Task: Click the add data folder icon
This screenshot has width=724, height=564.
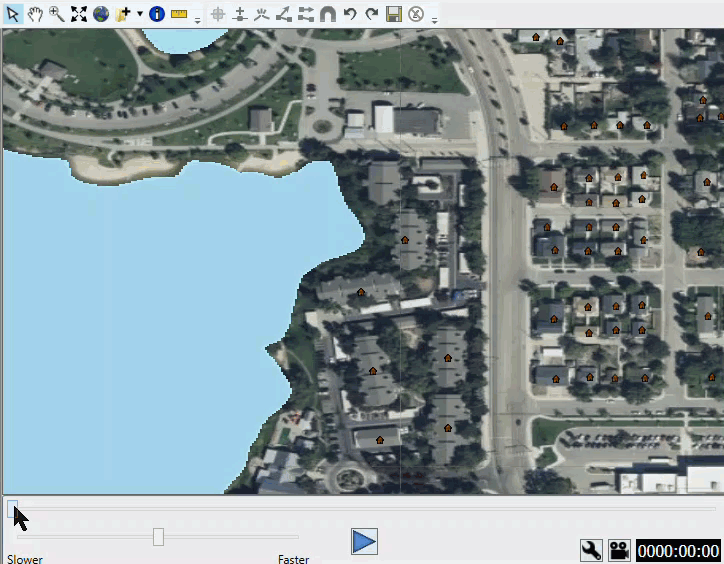Action: point(123,14)
